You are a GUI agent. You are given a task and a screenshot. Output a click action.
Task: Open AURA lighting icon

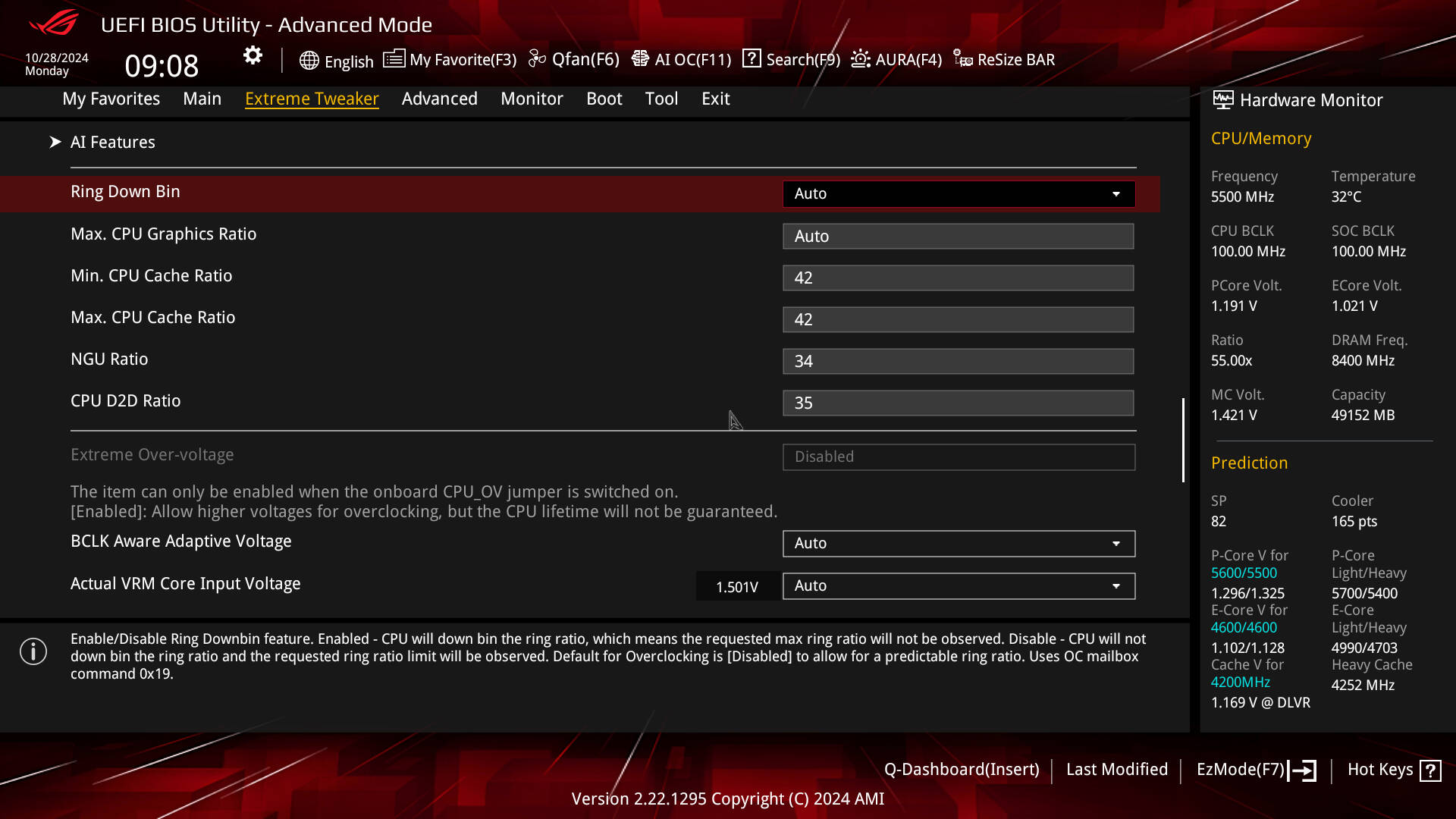(x=861, y=59)
